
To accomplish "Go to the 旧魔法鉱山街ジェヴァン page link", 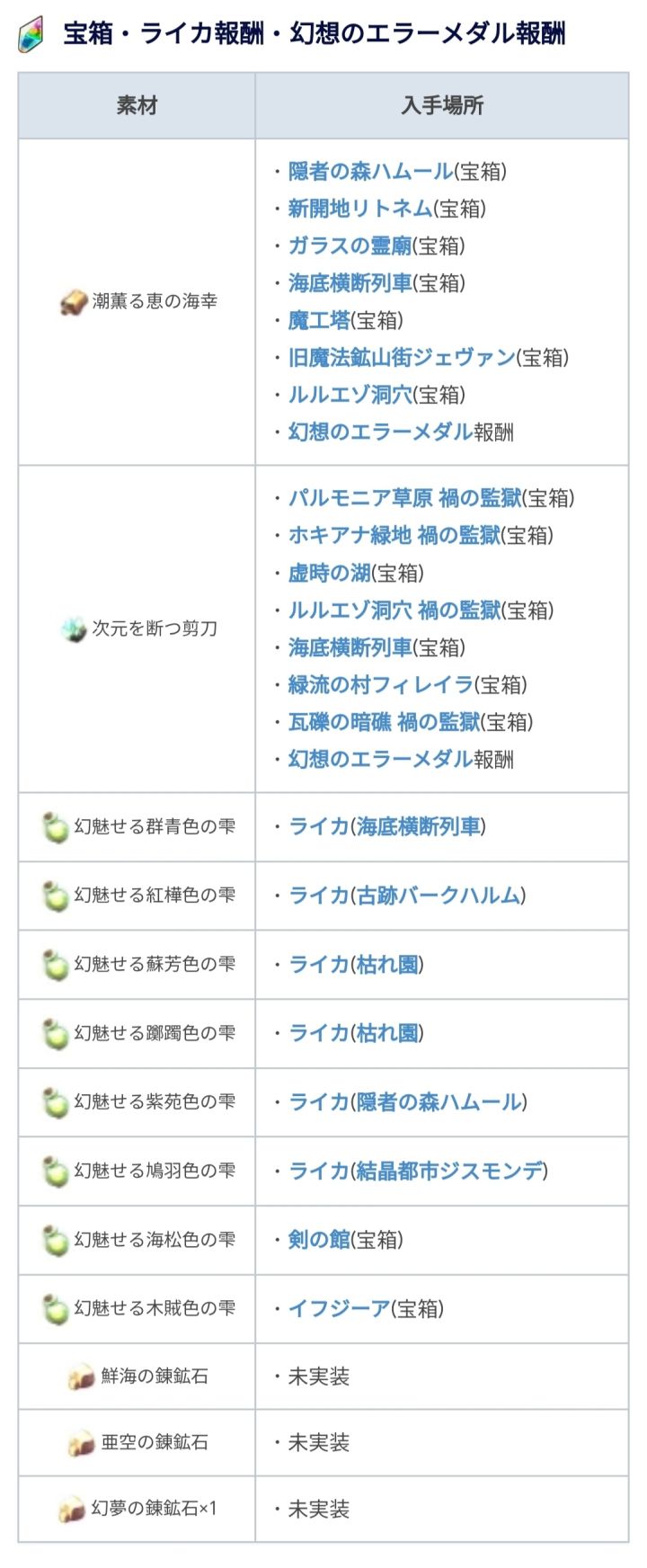I will click(x=402, y=358).
